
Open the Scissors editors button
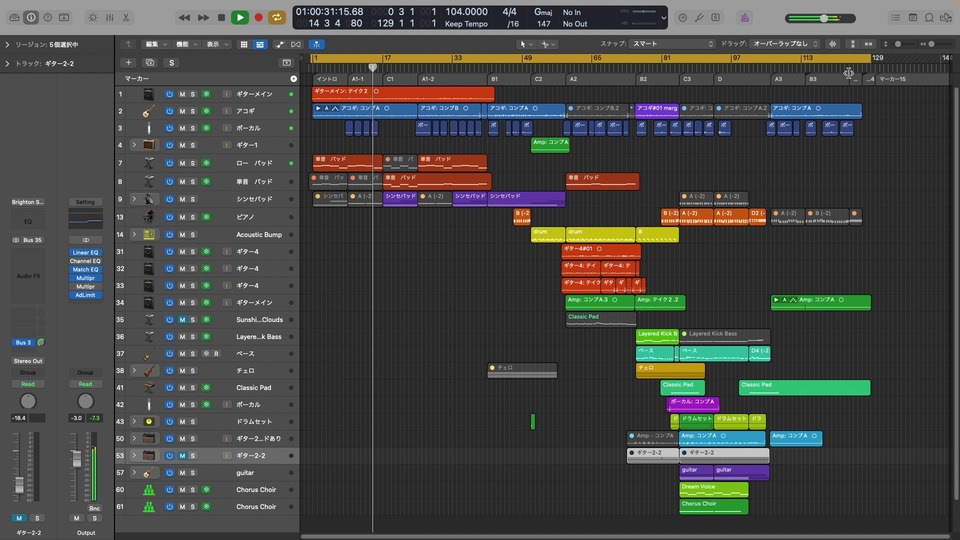pos(126,17)
